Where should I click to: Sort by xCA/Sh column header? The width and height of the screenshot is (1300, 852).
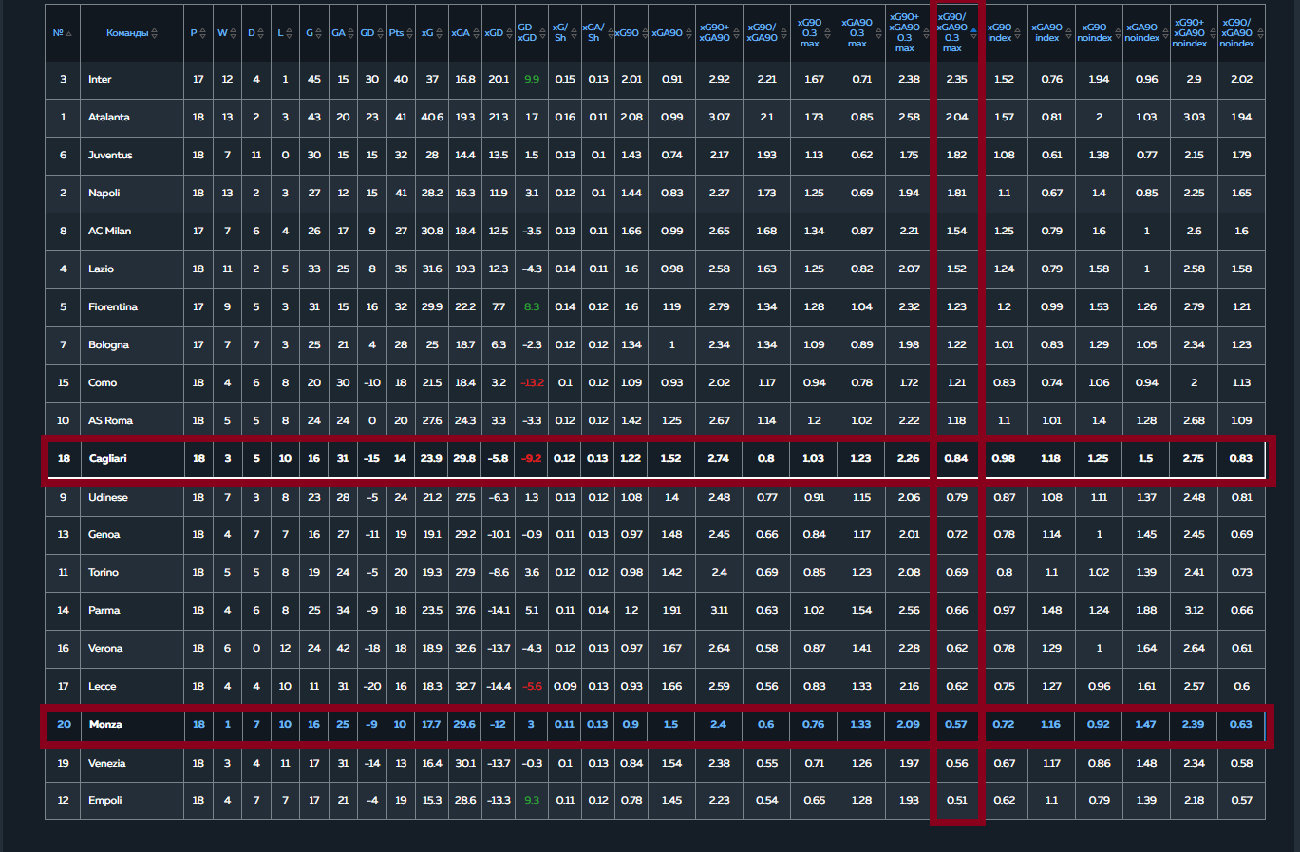[x=597, y=33]
